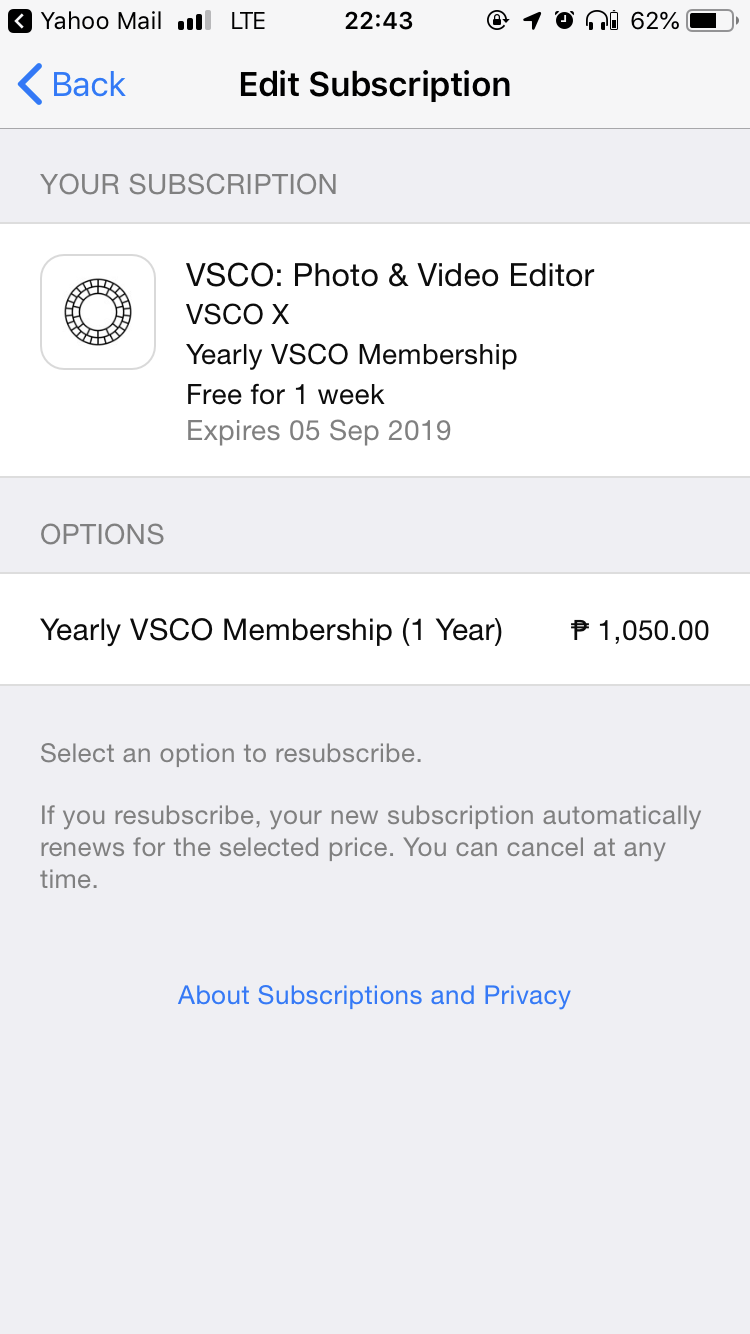Tap the headphones status icon
This screenshot has height=1334, width=750.
coord(600,21)
